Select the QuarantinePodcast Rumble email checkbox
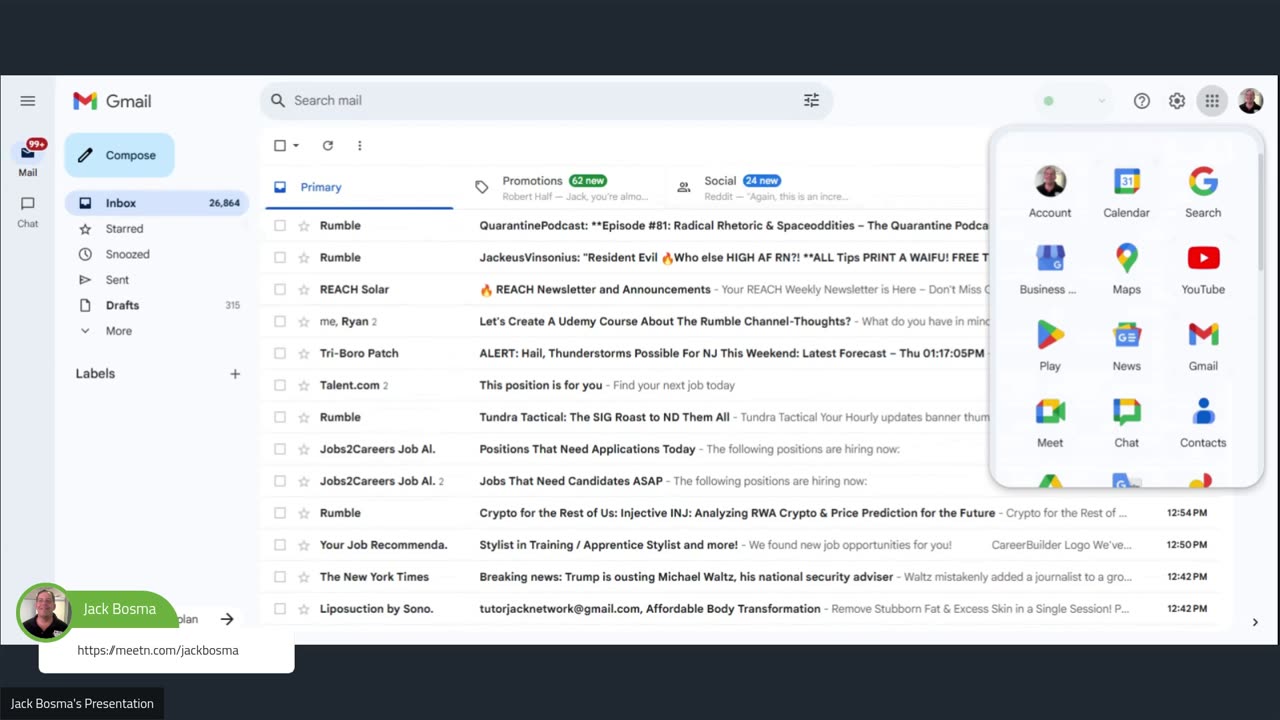The width and height of the screenshot is (1280, 720). (280, 226)
